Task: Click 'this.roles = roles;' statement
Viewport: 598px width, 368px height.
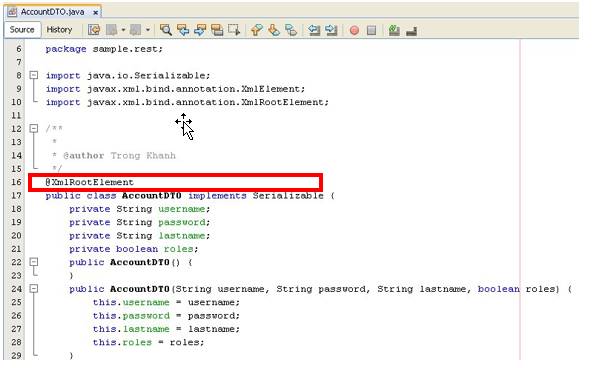Action: 149,342
